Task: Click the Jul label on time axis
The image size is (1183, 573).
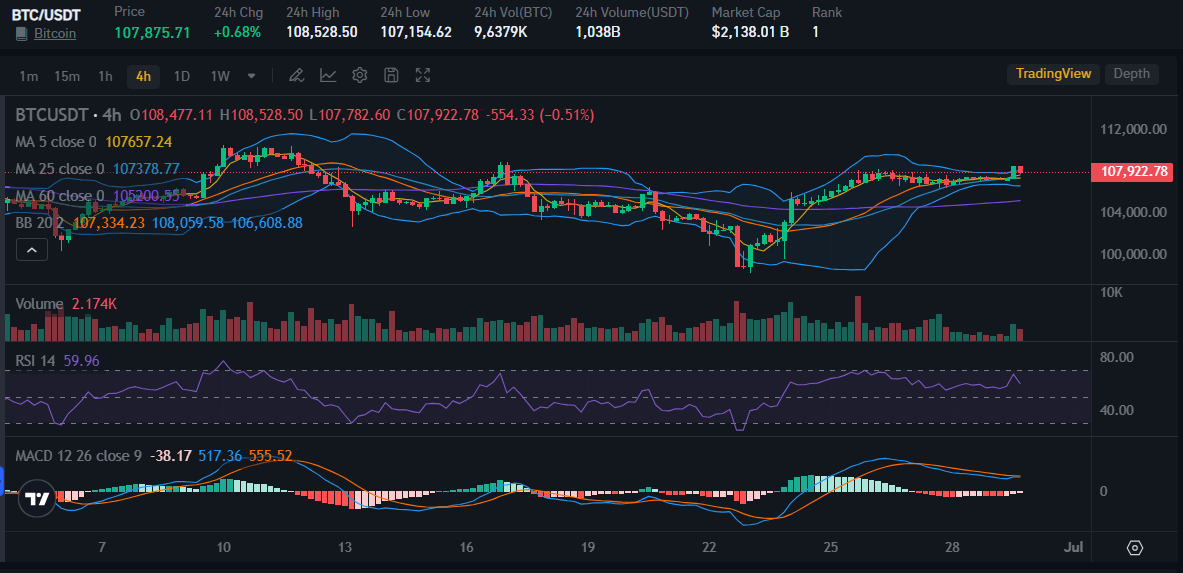Action: tap(1073, 547)
